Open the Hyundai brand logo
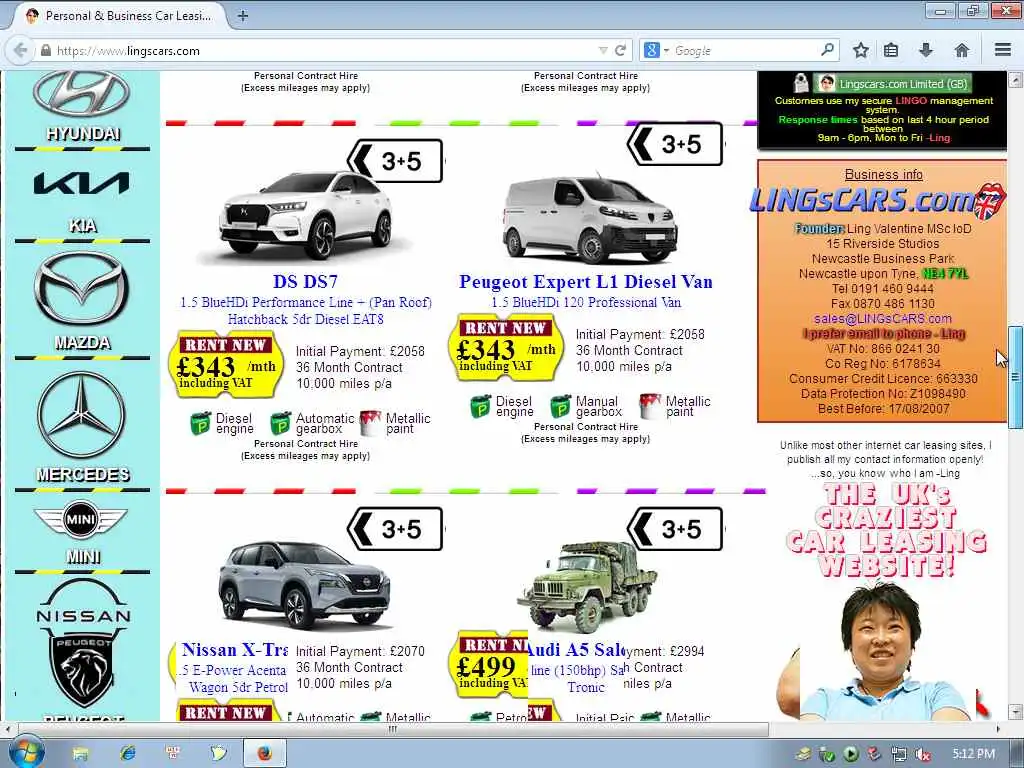Viewport: 1024px width, 768px height. point(82,95)
